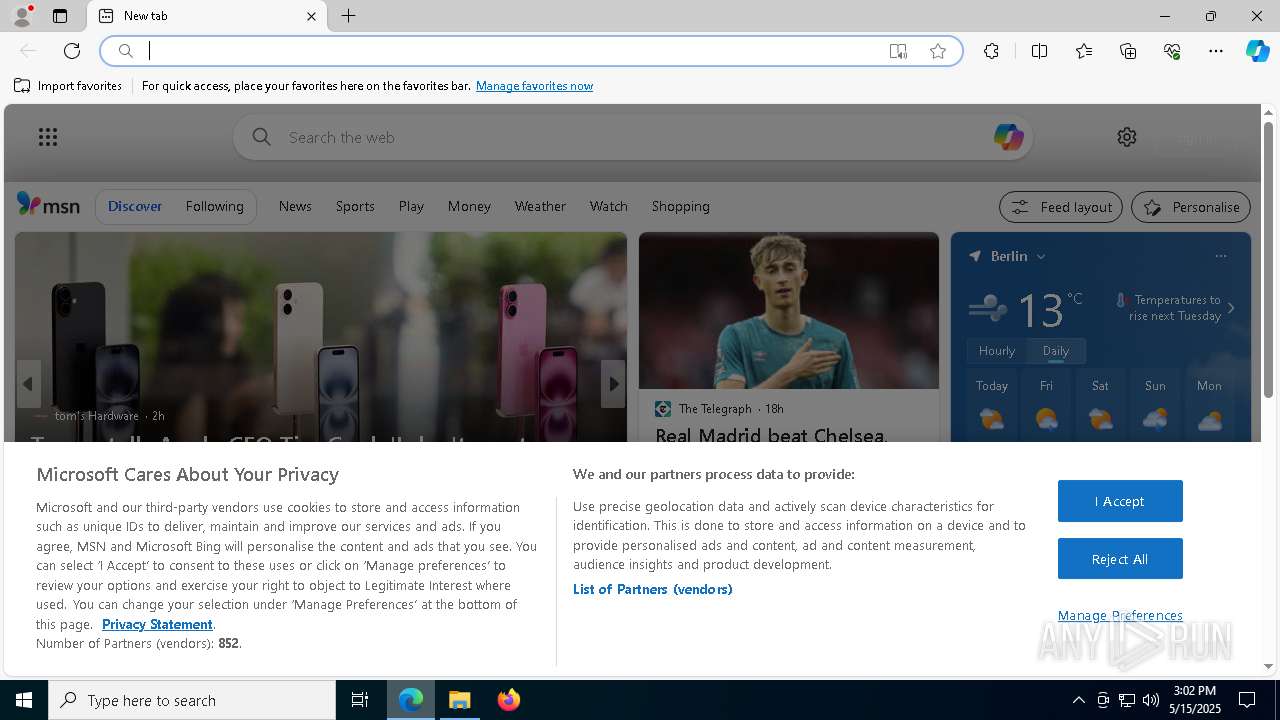Open Manage favorites now link

click(x=534, y=86)
